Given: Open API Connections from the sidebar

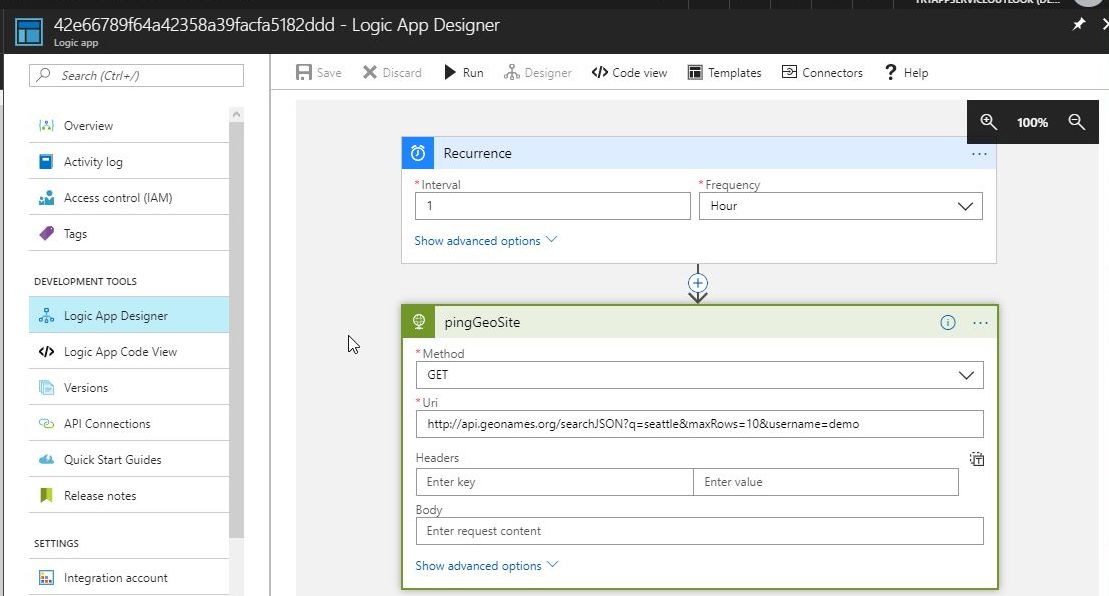Looking at the screenshot, I should tap(107, 424).
